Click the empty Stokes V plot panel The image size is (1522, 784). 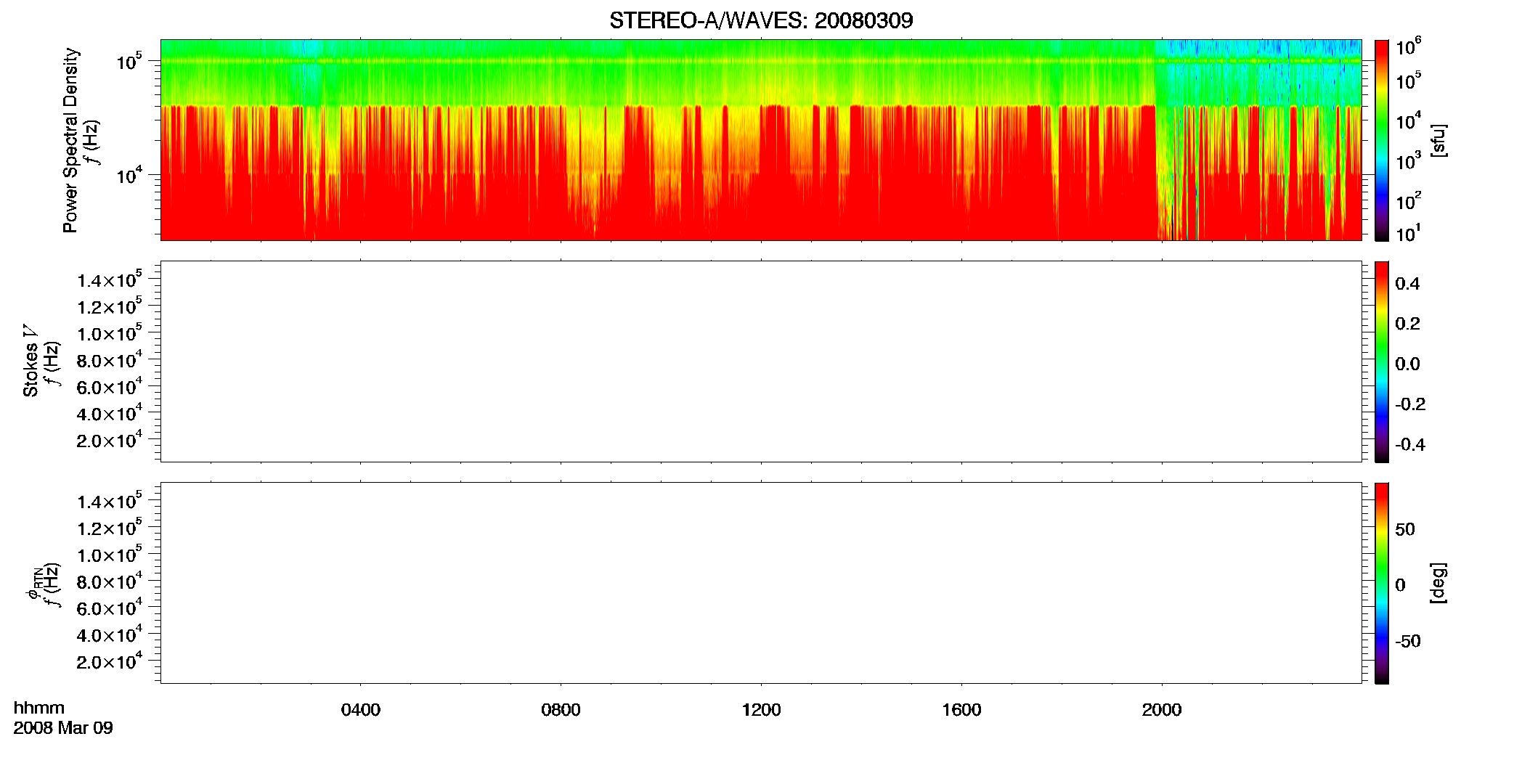761,362
